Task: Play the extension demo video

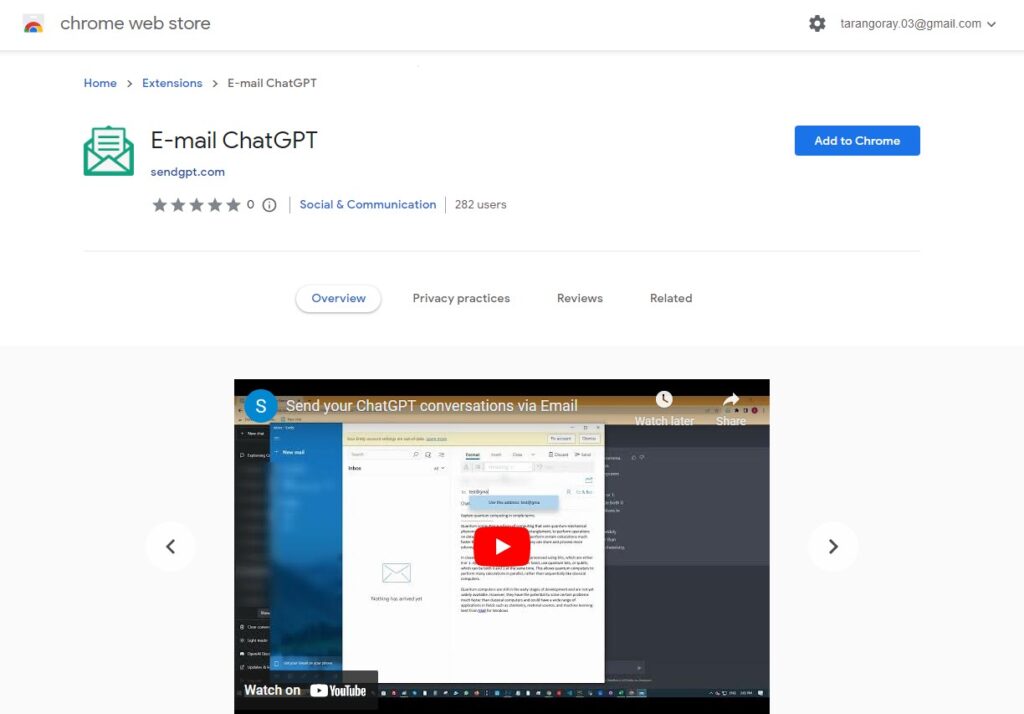Action: (x=501, y=546)
